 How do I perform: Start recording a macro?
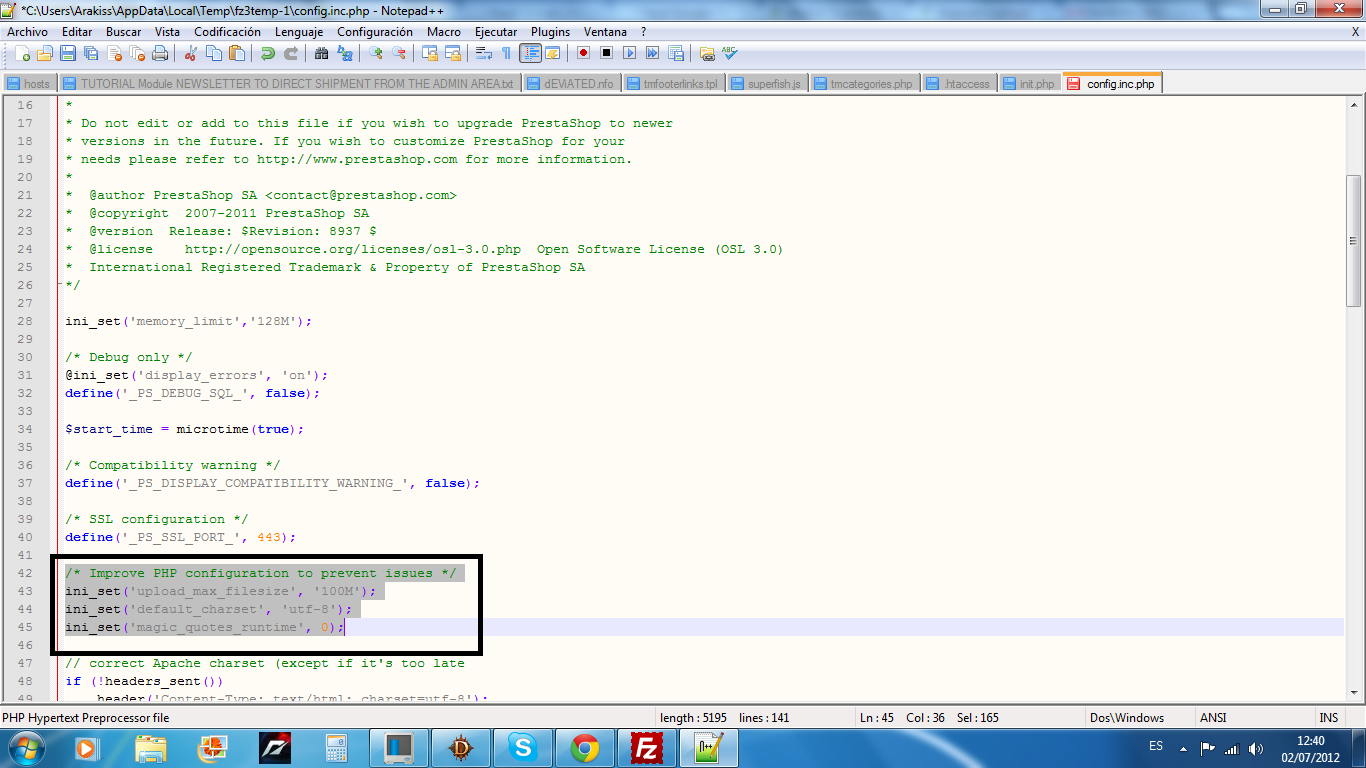click(583, 53)
